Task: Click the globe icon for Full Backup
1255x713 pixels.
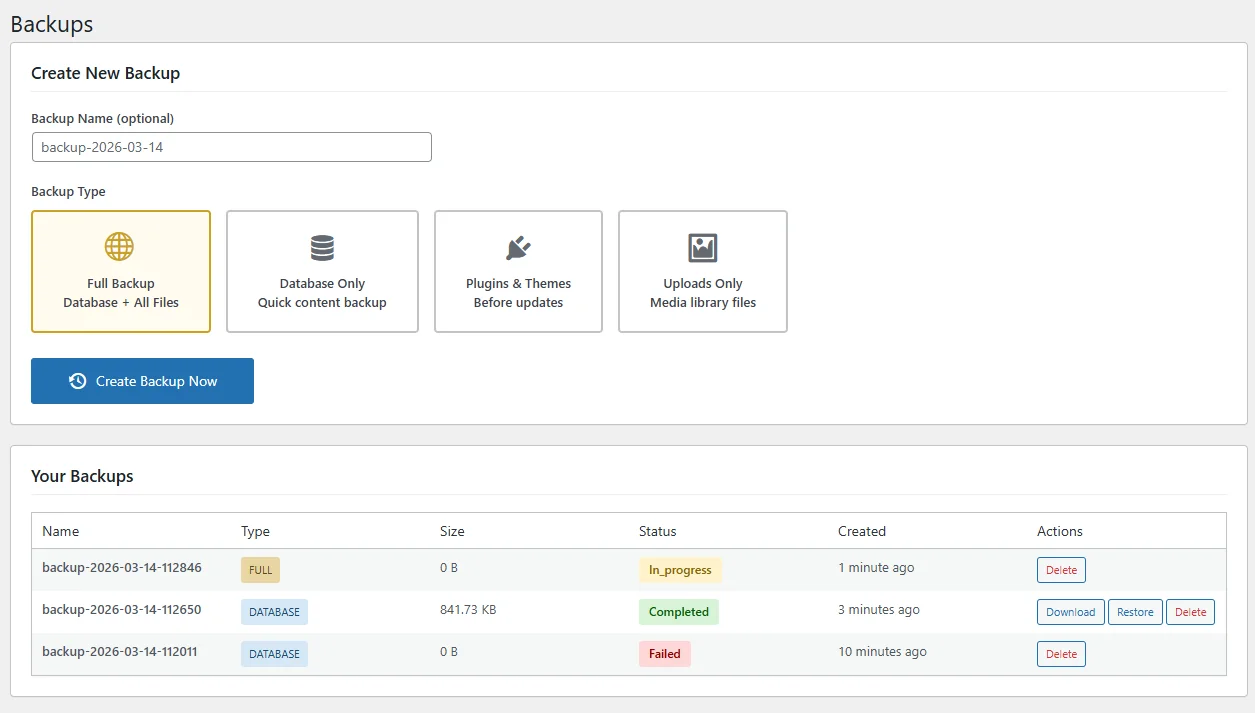Action: pyautogui.click(x=119, y=247)
